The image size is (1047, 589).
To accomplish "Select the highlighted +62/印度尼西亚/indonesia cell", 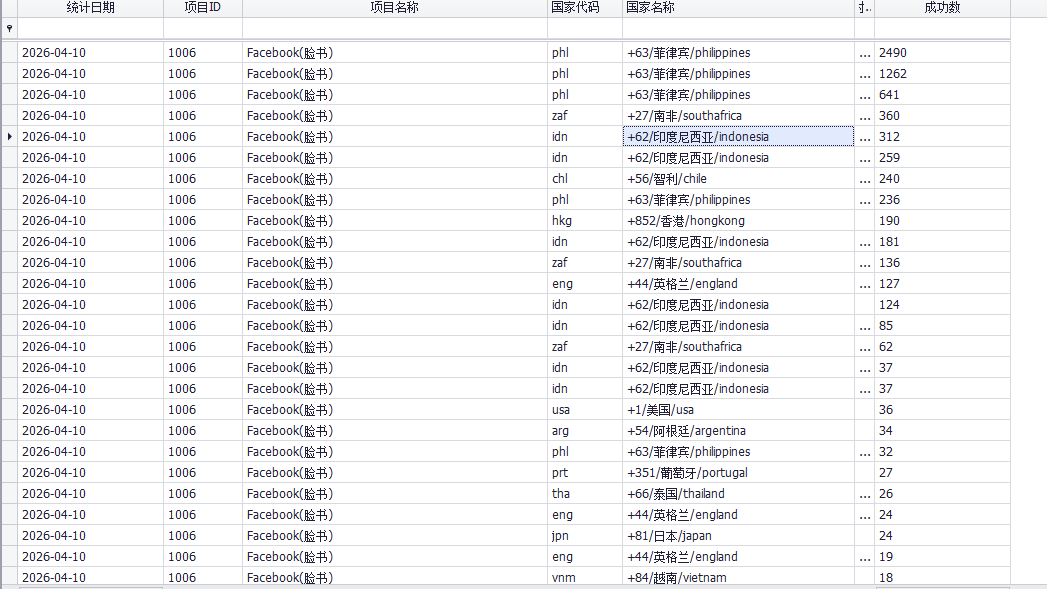I will pyautogui.click(x=739, y=136).
